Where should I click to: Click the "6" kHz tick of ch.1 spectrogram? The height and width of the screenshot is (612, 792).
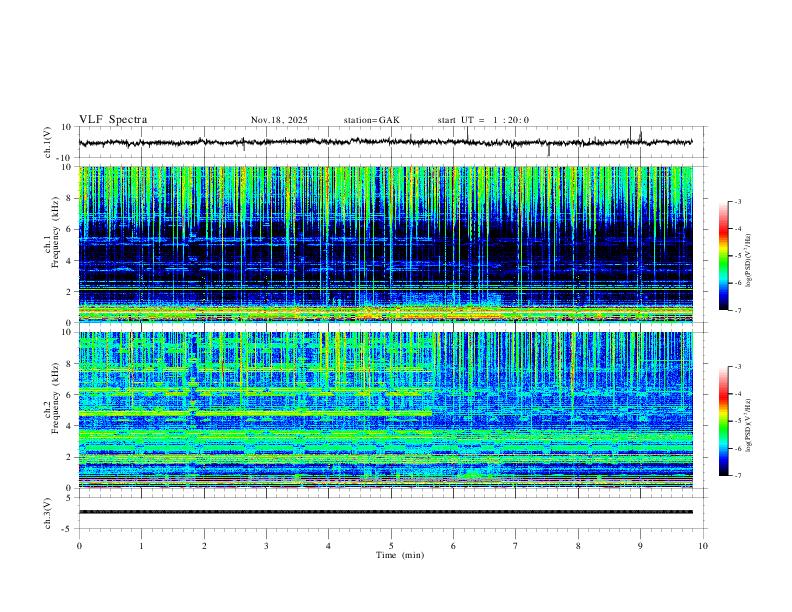coord(69,229)
